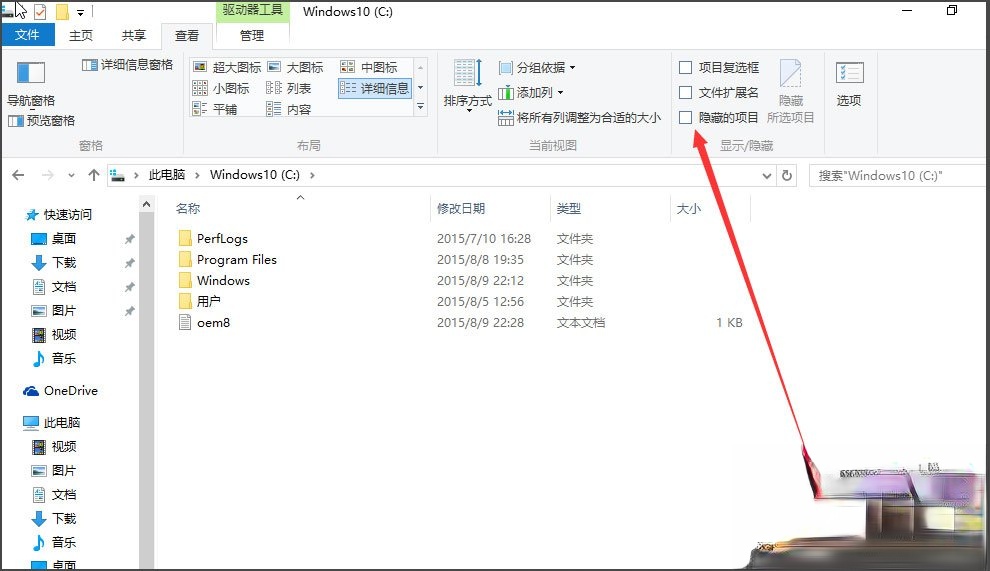The image size is (990, 571).
Task: Open recent locations dropdown arrow
Action: [x=71, y=176]
